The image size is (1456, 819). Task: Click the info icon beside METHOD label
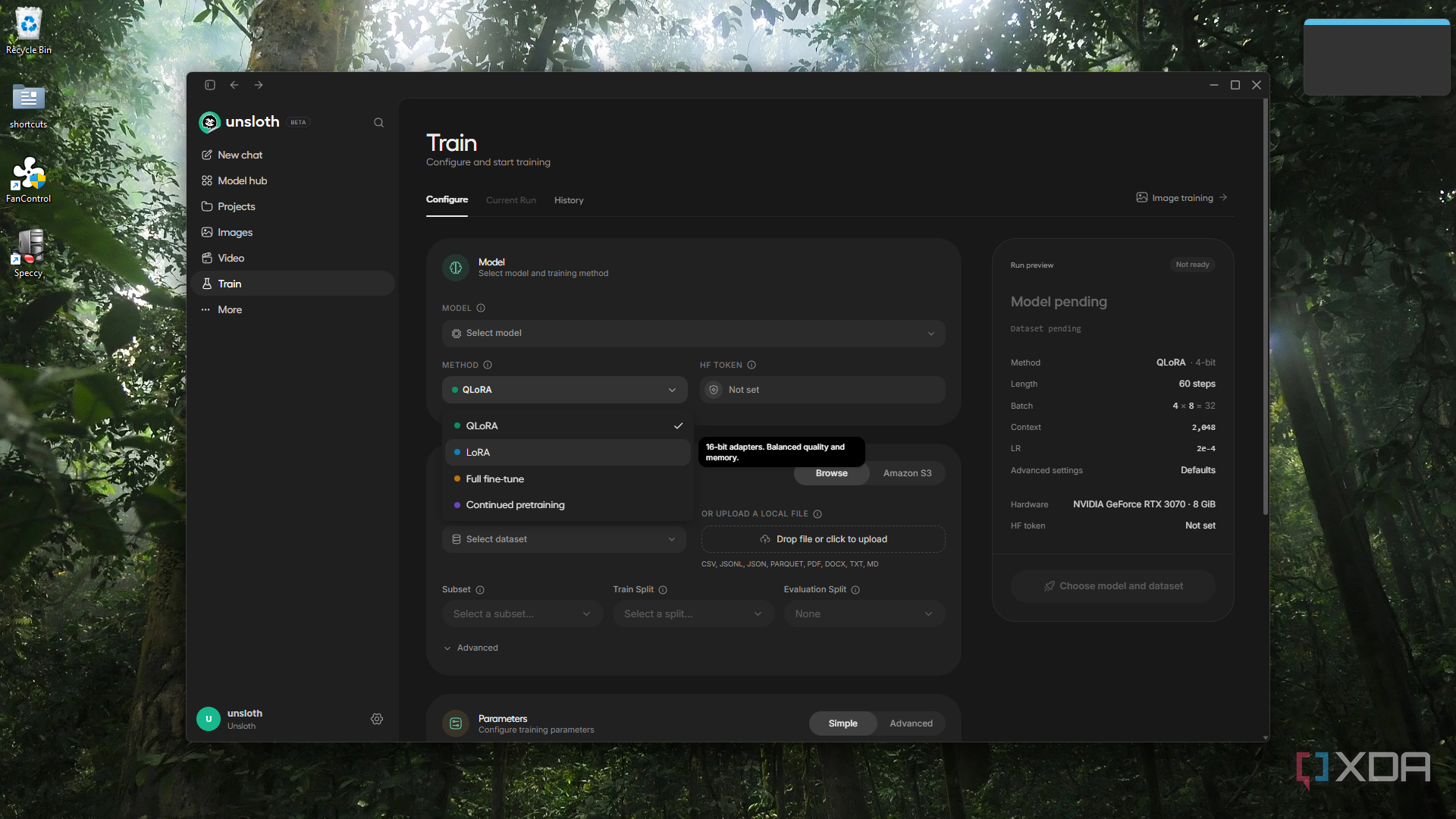[488, 365]
